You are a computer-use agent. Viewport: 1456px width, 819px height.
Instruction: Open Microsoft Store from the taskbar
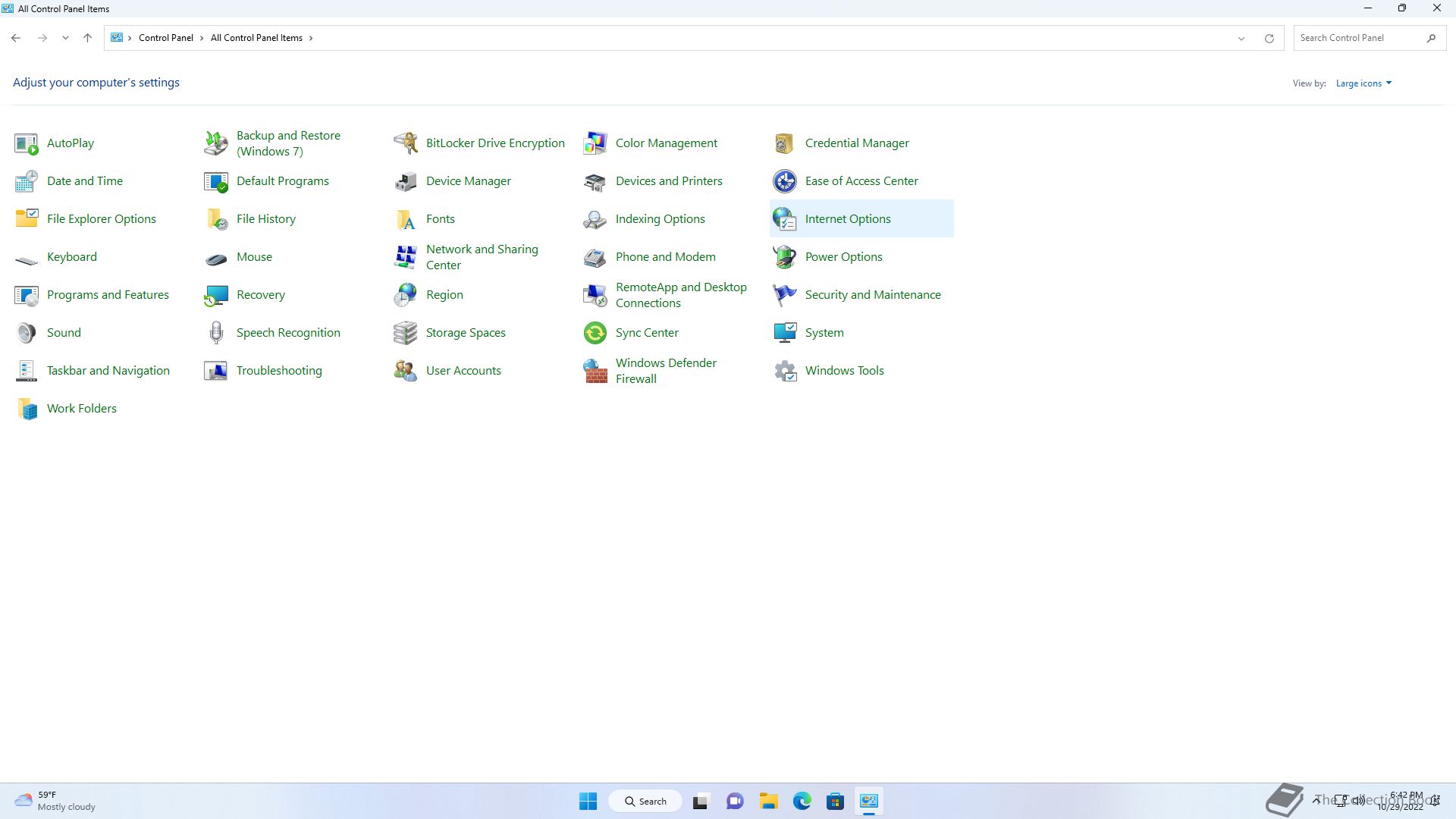tap(835, 802)
